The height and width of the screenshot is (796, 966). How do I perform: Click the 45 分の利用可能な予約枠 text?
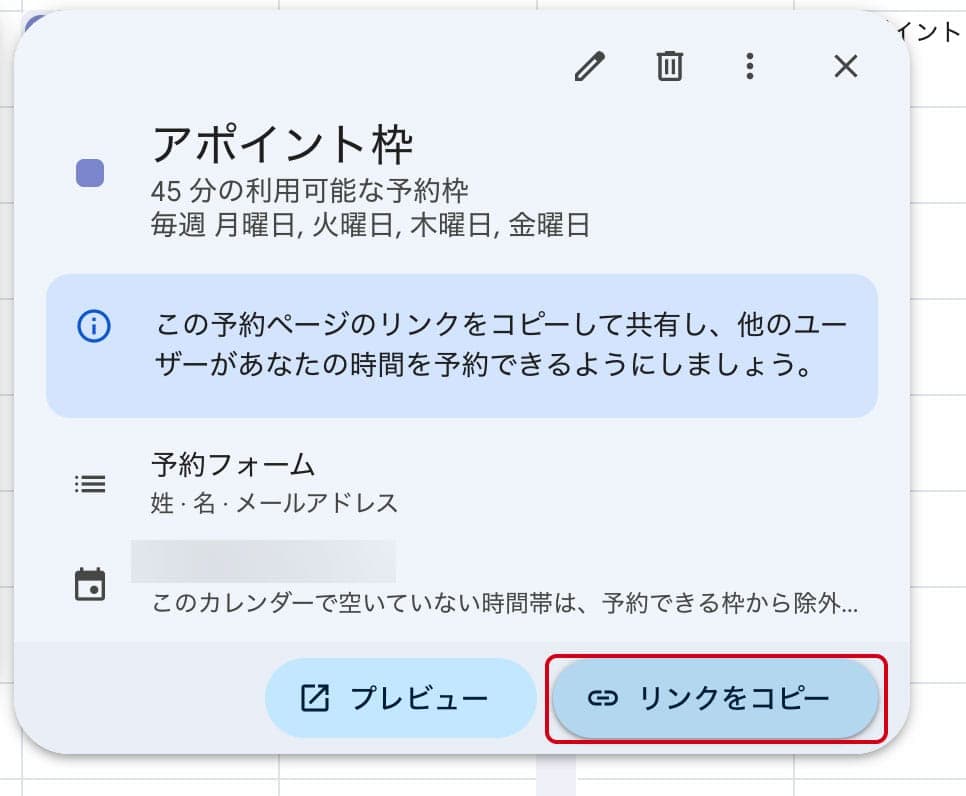tap(310, 190)
